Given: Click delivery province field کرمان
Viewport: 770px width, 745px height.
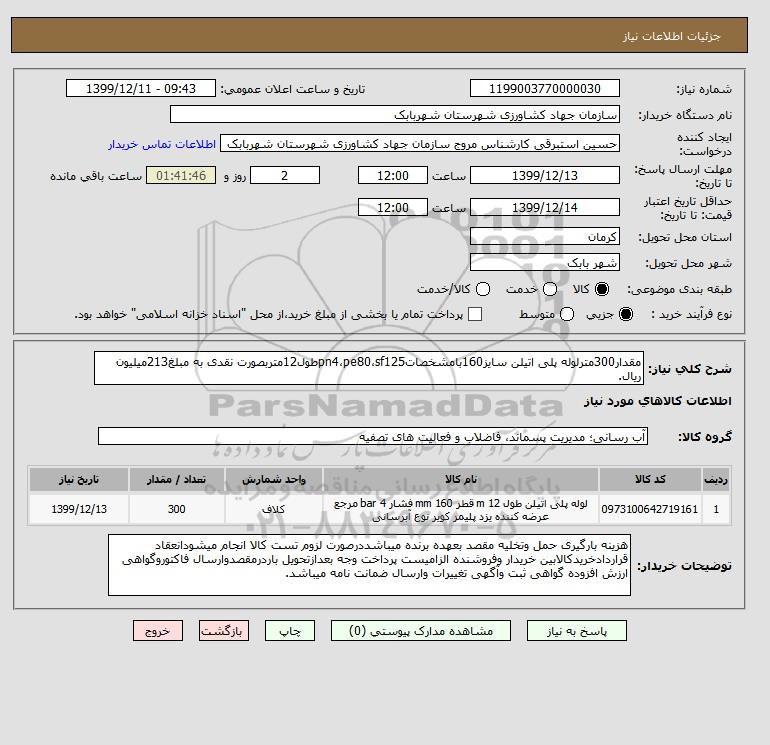Looking at the screenshot, I should click(545, 237).
